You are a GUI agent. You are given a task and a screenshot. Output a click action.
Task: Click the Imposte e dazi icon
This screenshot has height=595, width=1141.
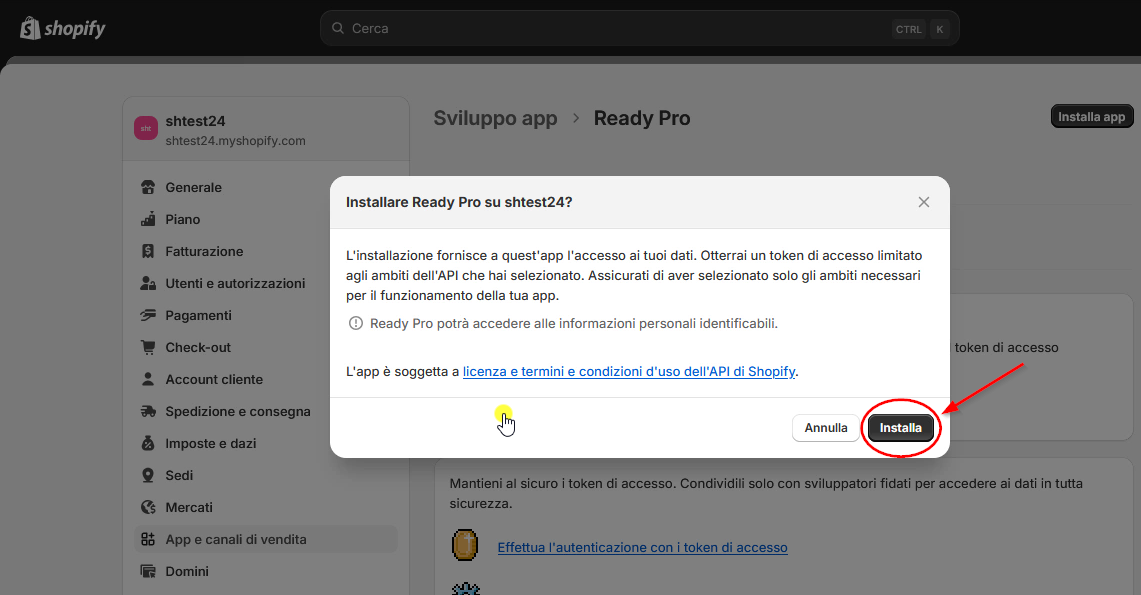[x=148, y=443]
